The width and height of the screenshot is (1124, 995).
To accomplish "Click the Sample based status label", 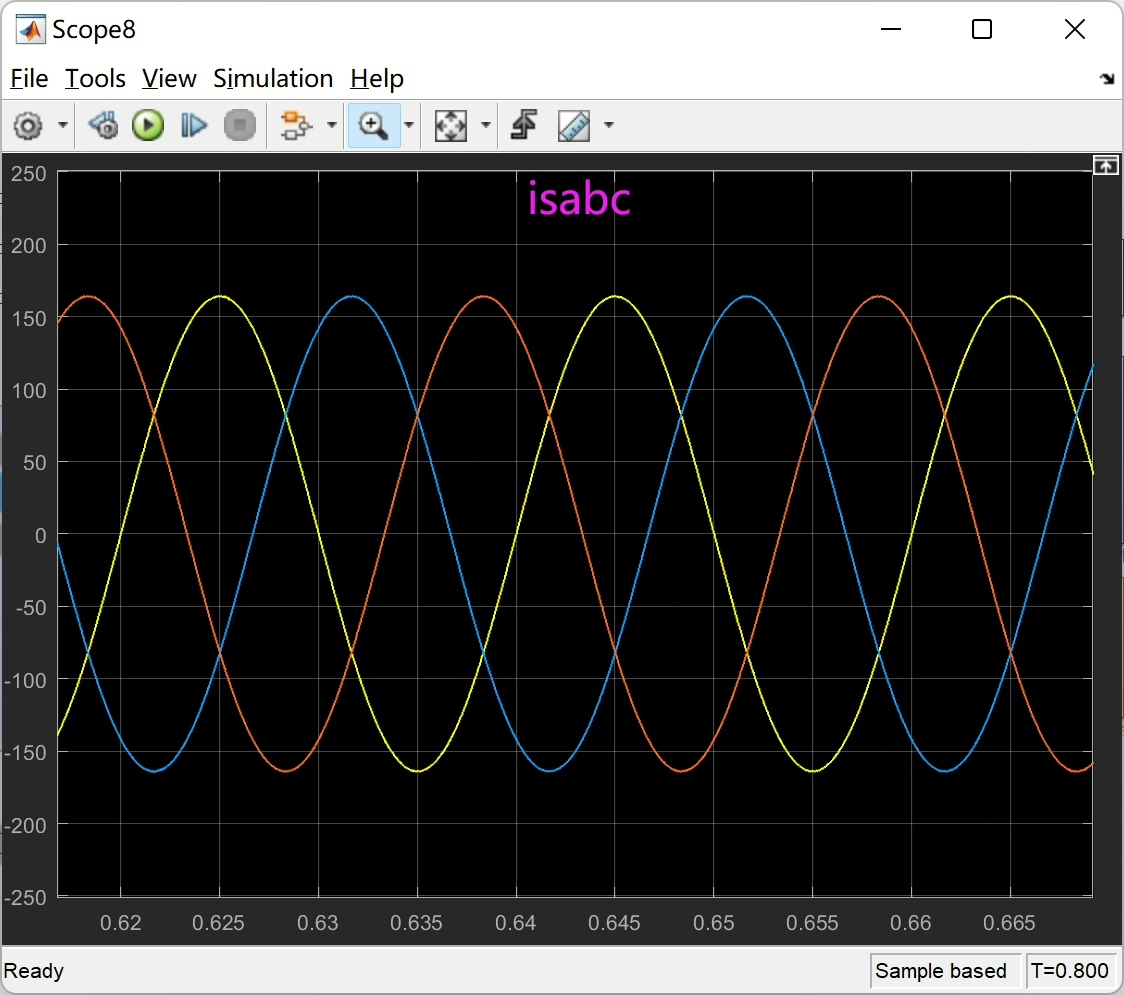I will (x=941, y=971).
